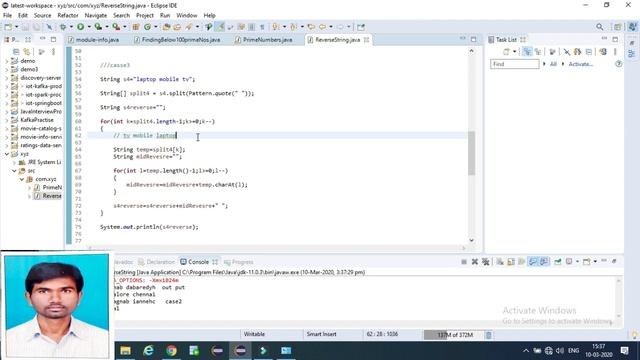The height and width of the screenshot is (360, 640).
Task: Collapse the xyz project node
Action: point(7,154)
